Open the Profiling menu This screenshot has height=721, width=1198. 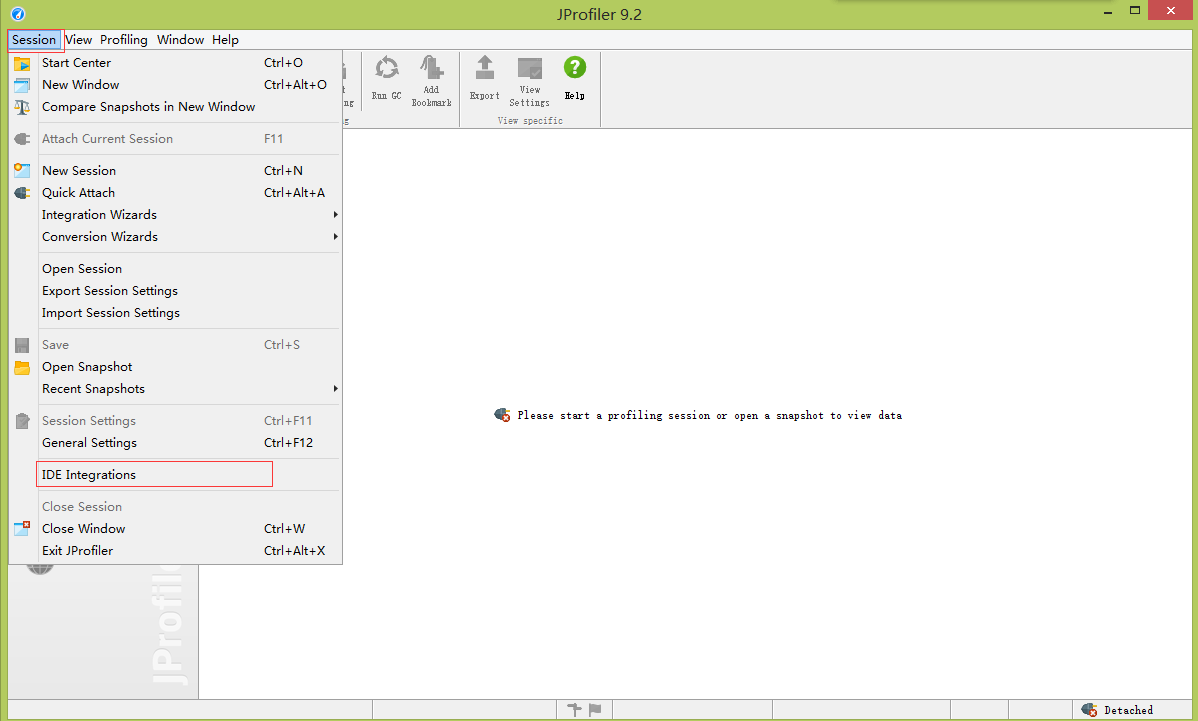tap(124, 40)
